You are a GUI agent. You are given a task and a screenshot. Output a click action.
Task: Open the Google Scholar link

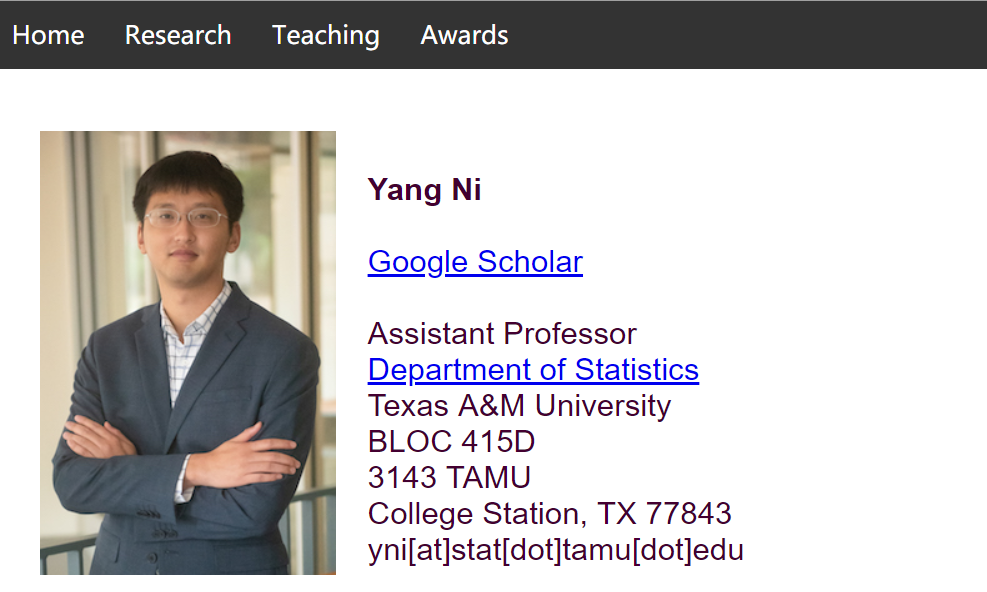475,262
